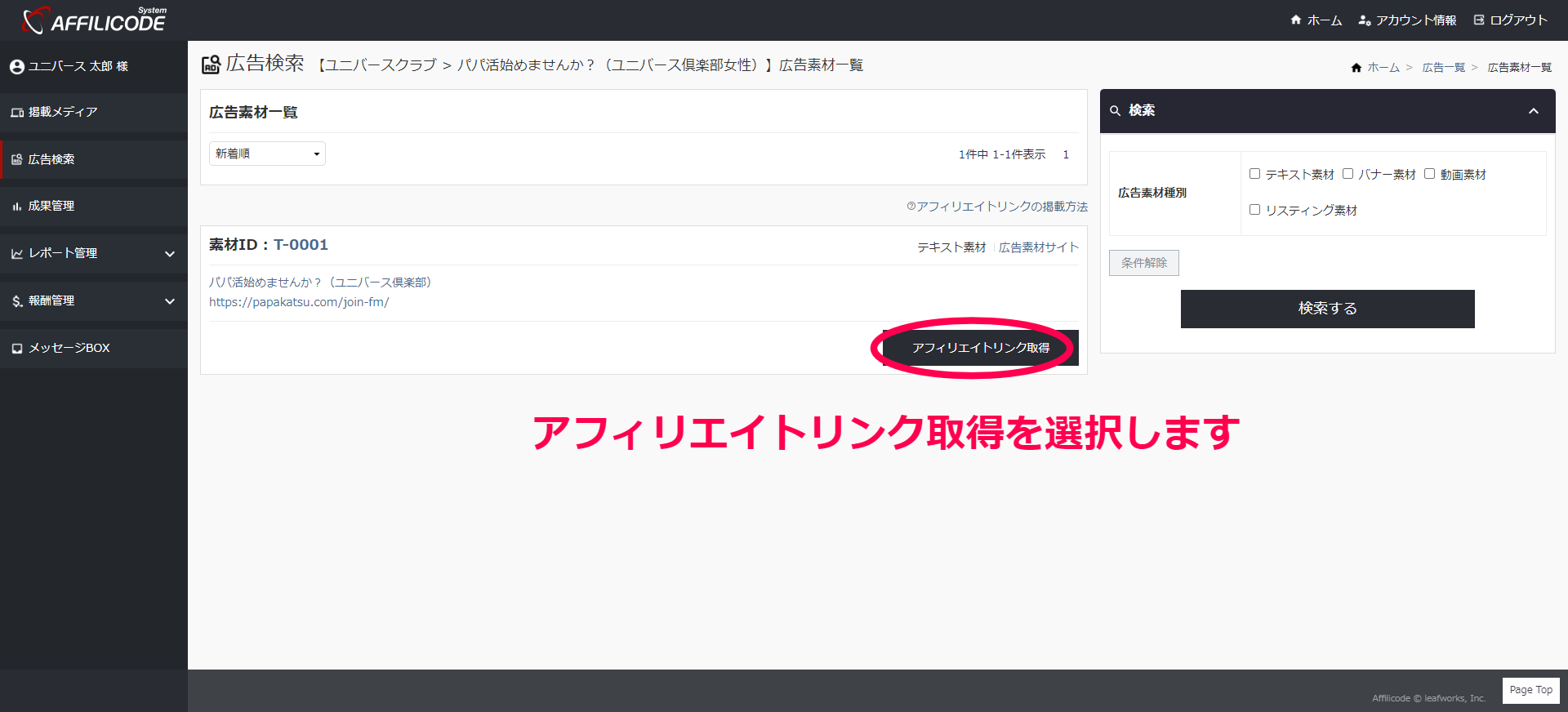This screenshot has width=1568, height=712.
Task: Click the logout icon in top bar
Action: point(1479,20)
